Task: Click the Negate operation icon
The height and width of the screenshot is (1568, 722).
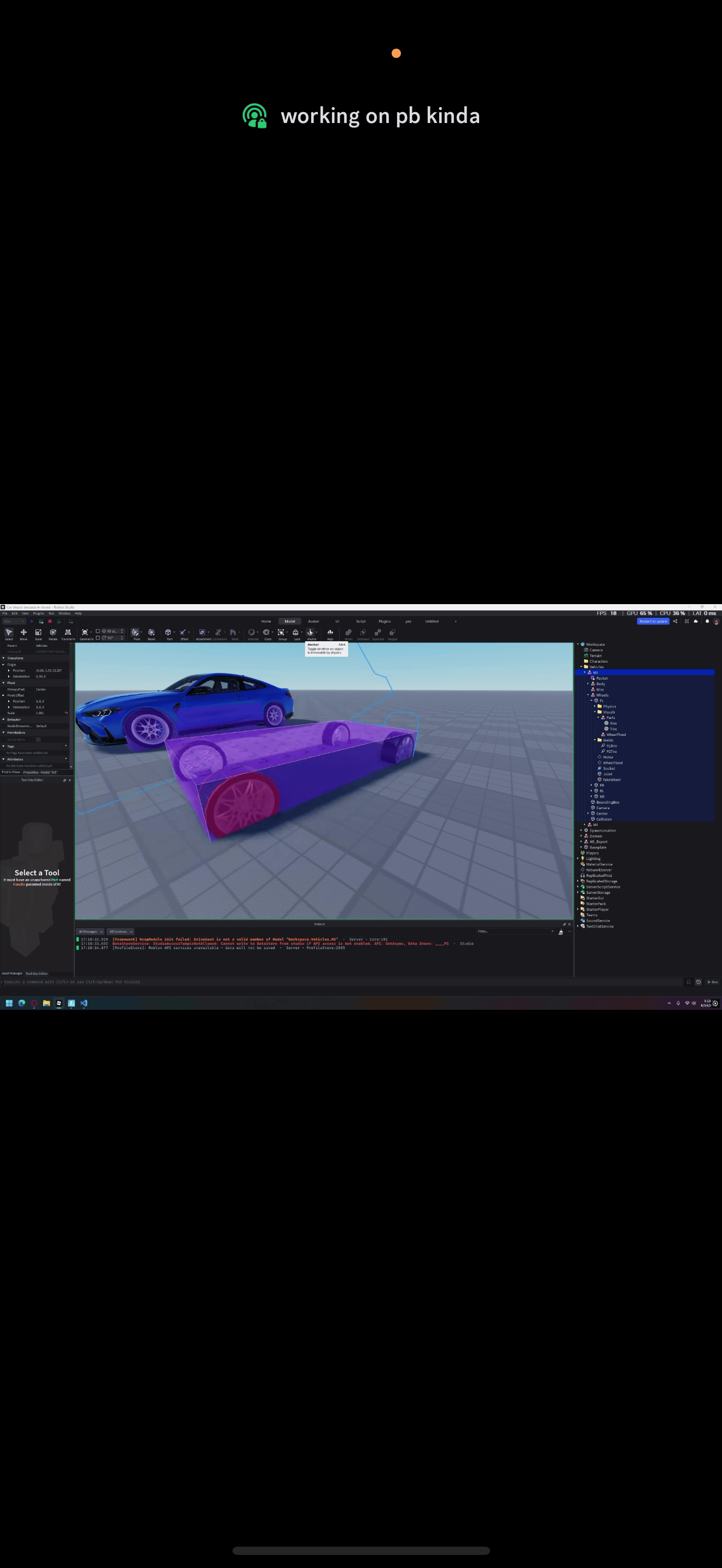Action: coord(393,634)
